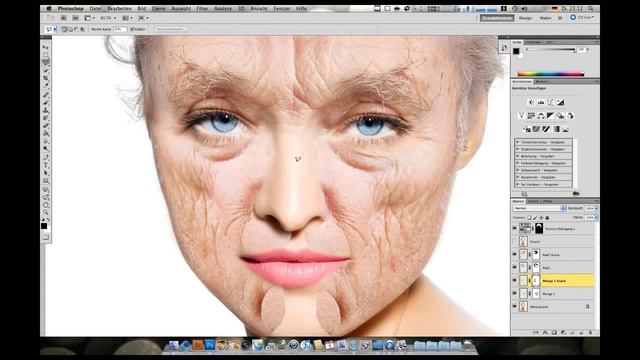Launch Bridge from the application bar
Screen dimensions: 640x360
(x=64, y=18)
